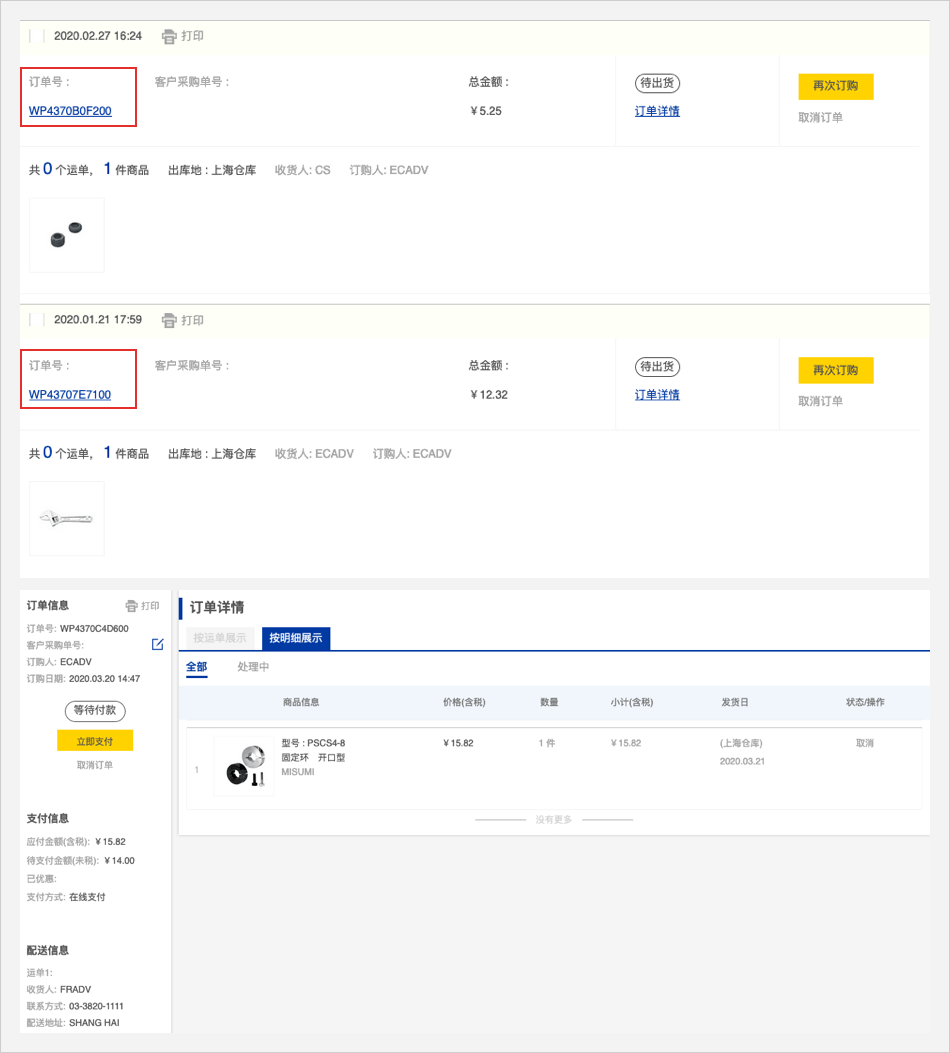Screen dimensions: 950x1053
Task: View 订单详情 for ¥5.25 order
Action: click(x=657, y=111)
